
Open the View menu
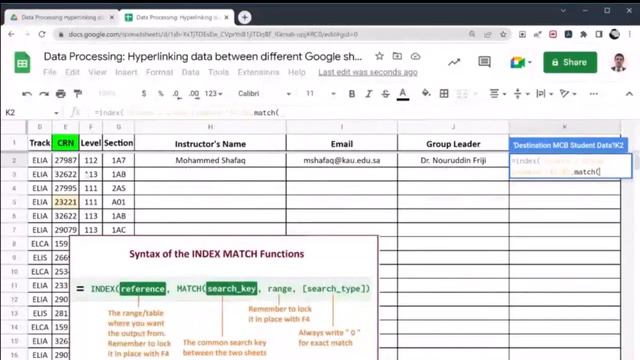coord(97,72)
